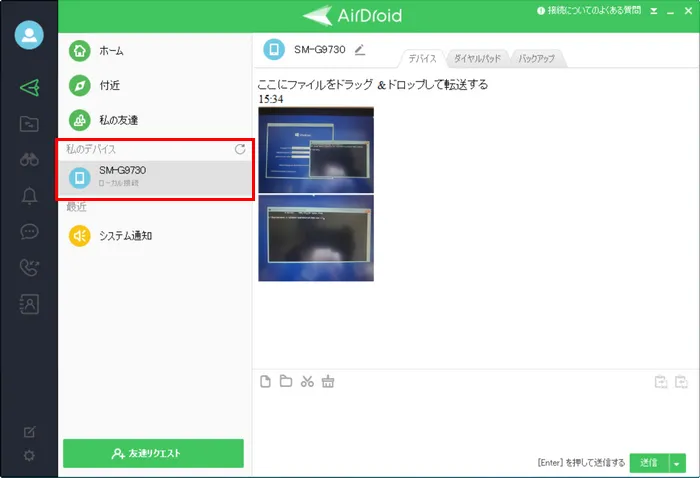
Task: Open the Files folder sidebar icon
Action: [29, 124]
